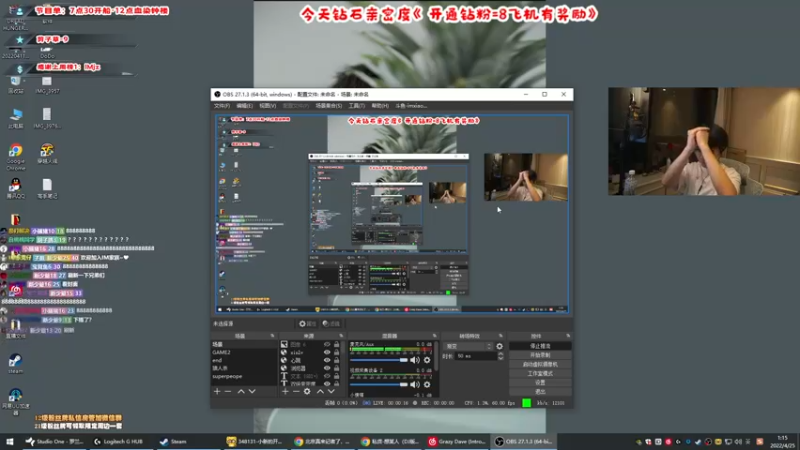Switch to Studio One in the taskbar
The width and height of the screenshot is (800, 450).
pos(55,441)
